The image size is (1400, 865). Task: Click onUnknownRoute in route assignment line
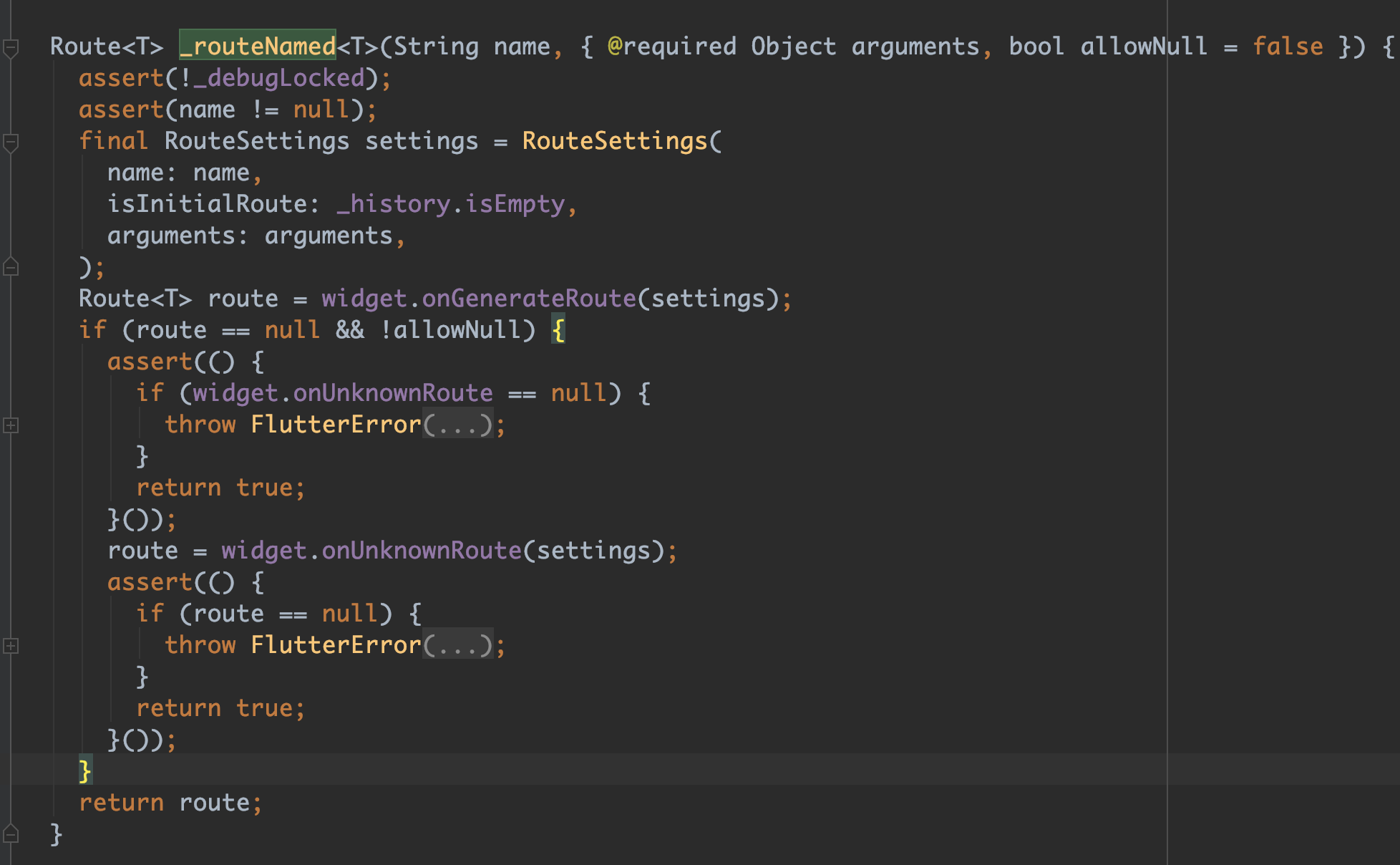421,551
